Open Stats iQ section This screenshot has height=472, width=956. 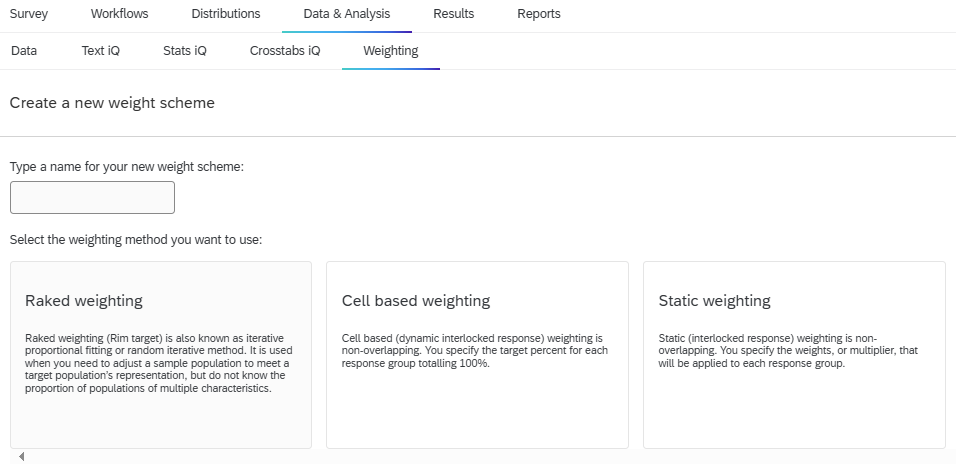tap(185, 51)
